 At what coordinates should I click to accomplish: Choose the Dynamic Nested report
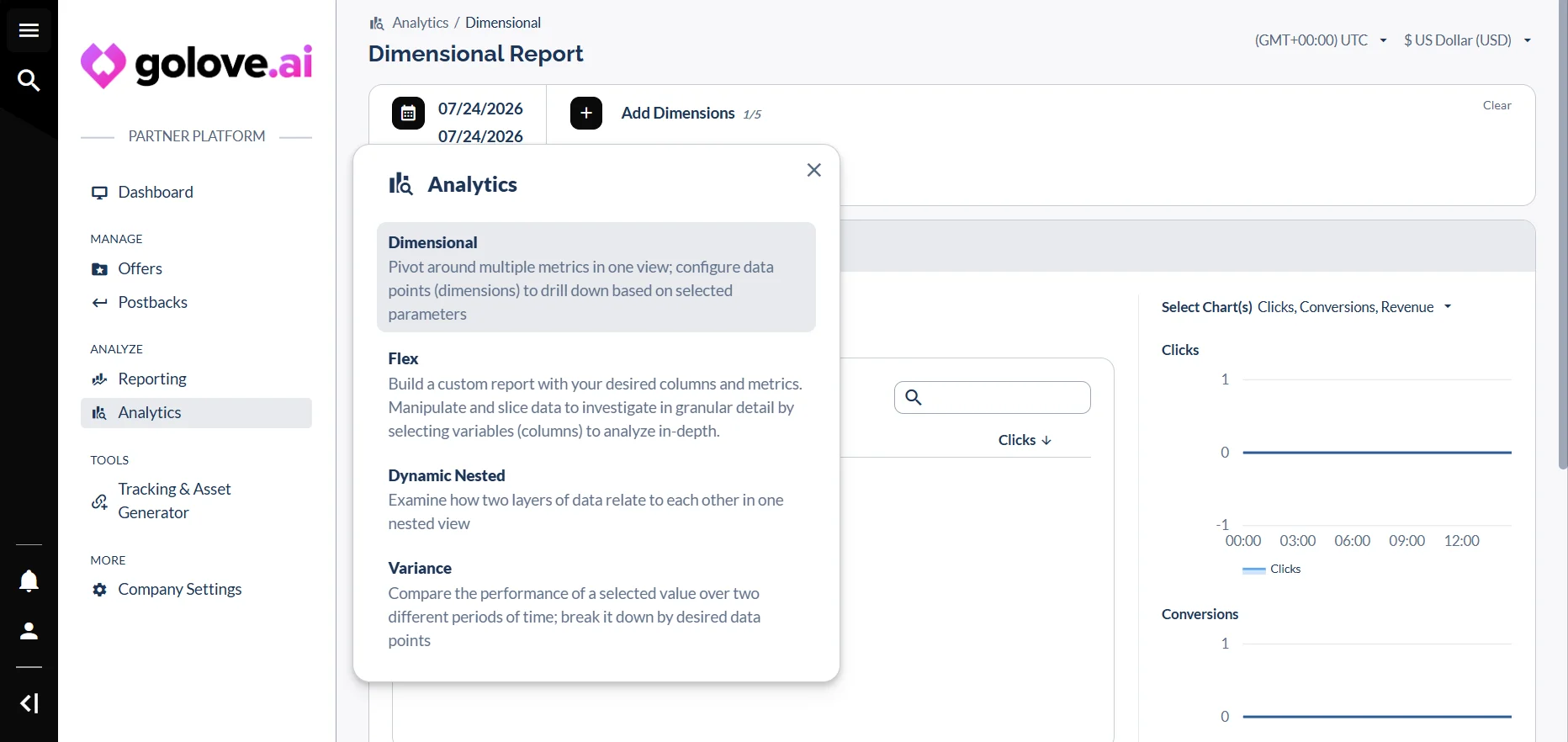click(596, 500)
